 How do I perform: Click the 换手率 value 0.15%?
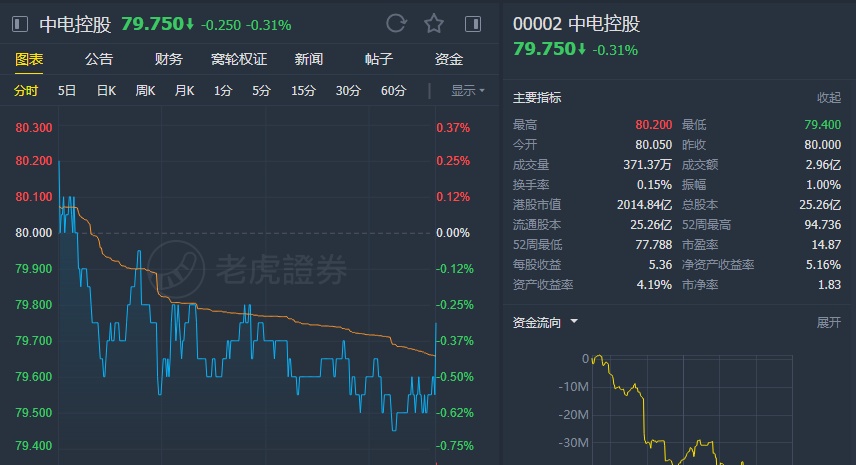tap(654, 185)
